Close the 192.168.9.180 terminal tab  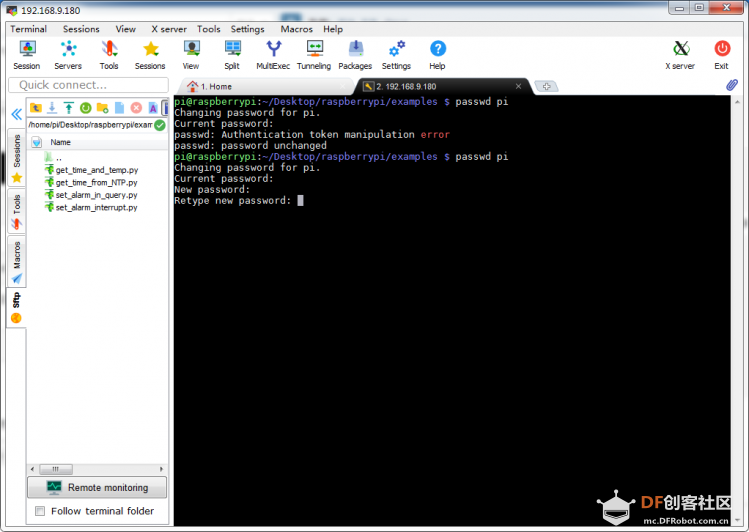point(518,86)
